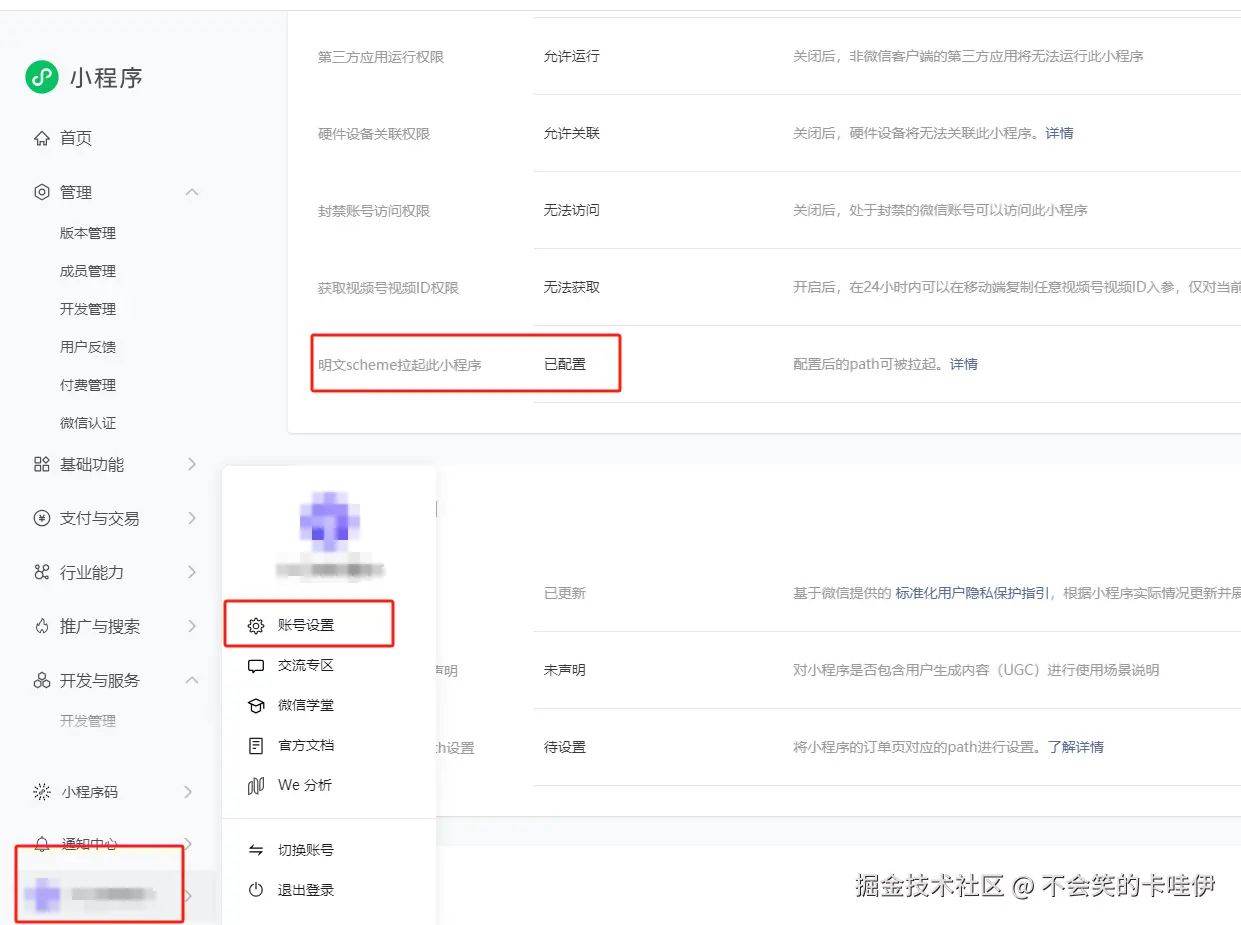Screen dimensions: 1241x925
Task: Click the blurred avatar in the popup menu
Action: pyautogui.click(x=329, y=522)
